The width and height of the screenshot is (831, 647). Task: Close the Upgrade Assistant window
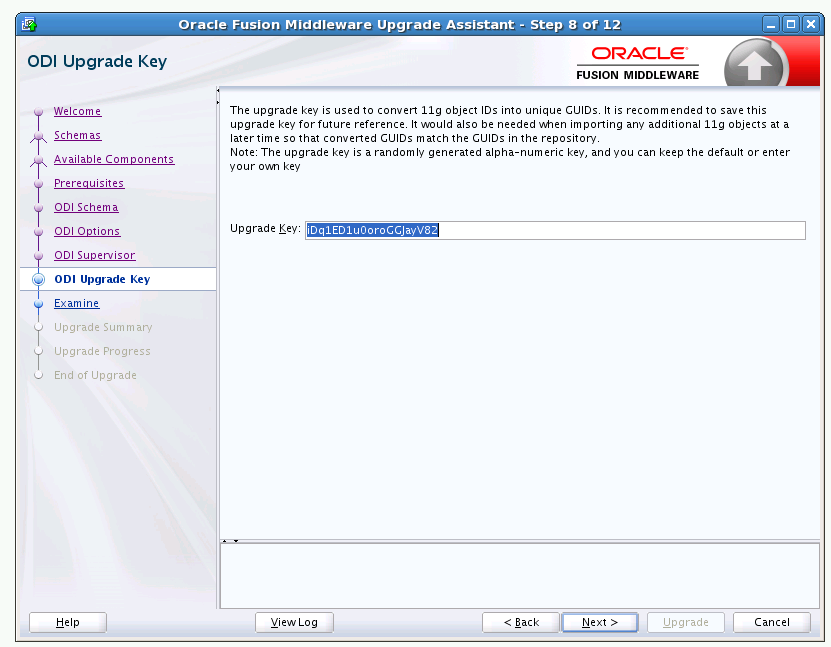click(811, 24)
